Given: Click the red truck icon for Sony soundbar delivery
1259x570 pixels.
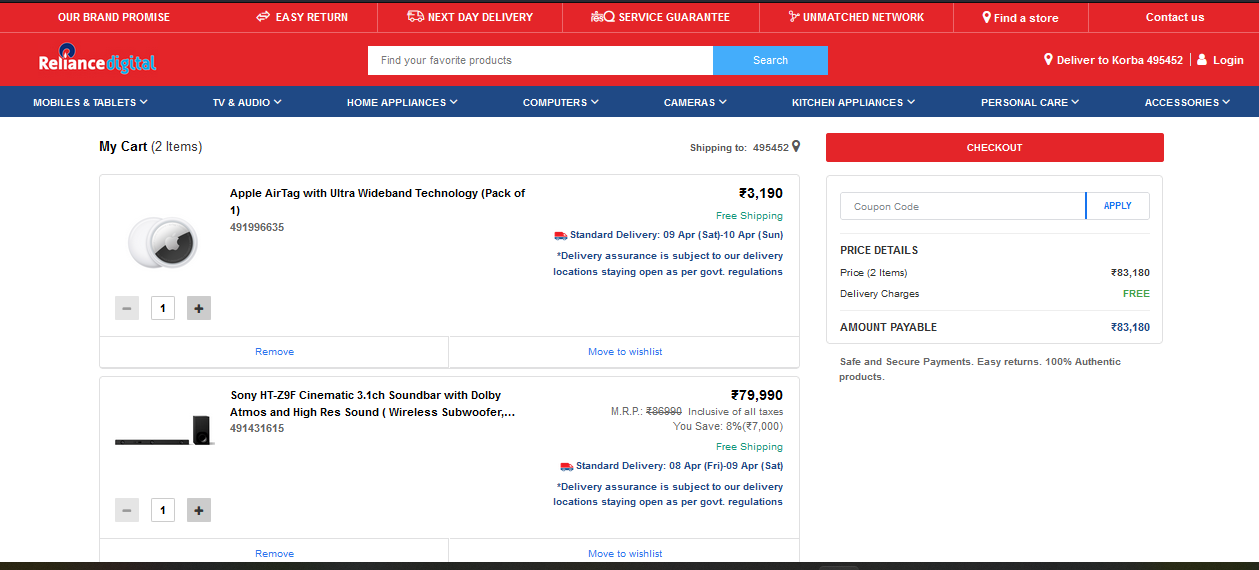Looking at the screenshot, I should point(567,466).
